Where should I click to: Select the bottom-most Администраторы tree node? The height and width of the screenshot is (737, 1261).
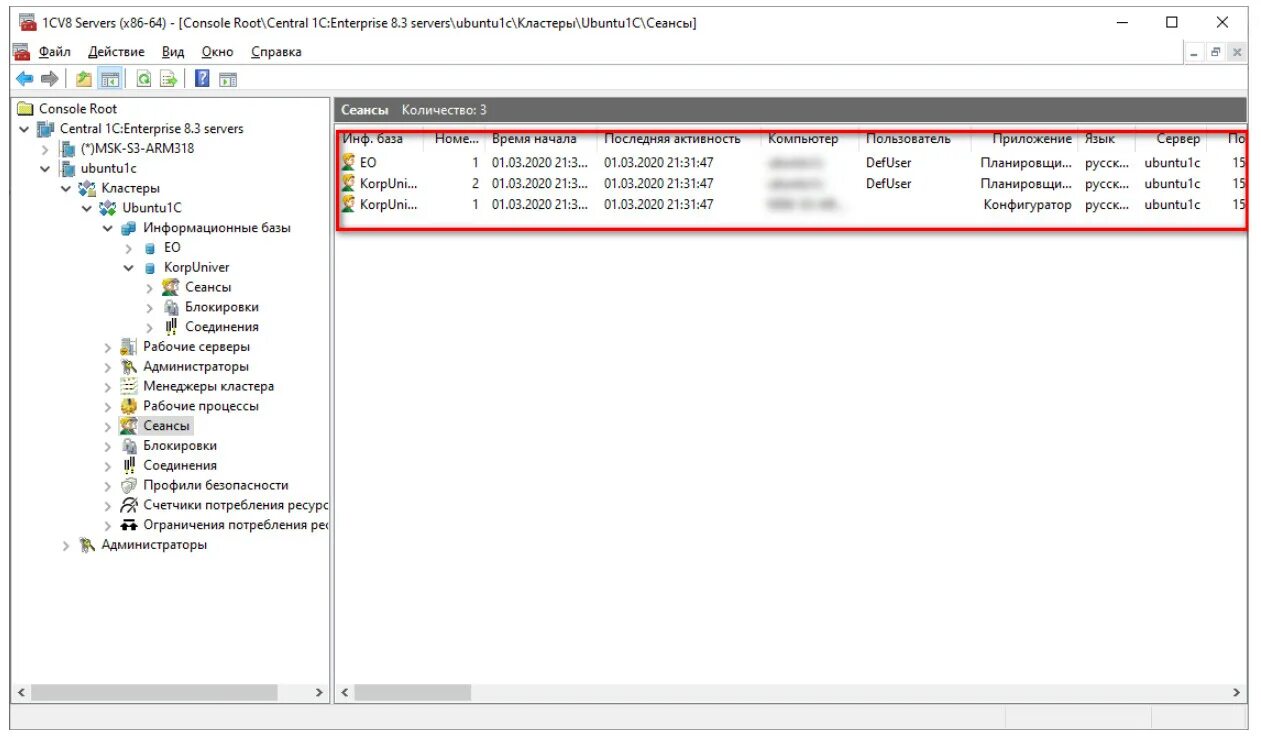pyautogui.click(x=154, y=545)
